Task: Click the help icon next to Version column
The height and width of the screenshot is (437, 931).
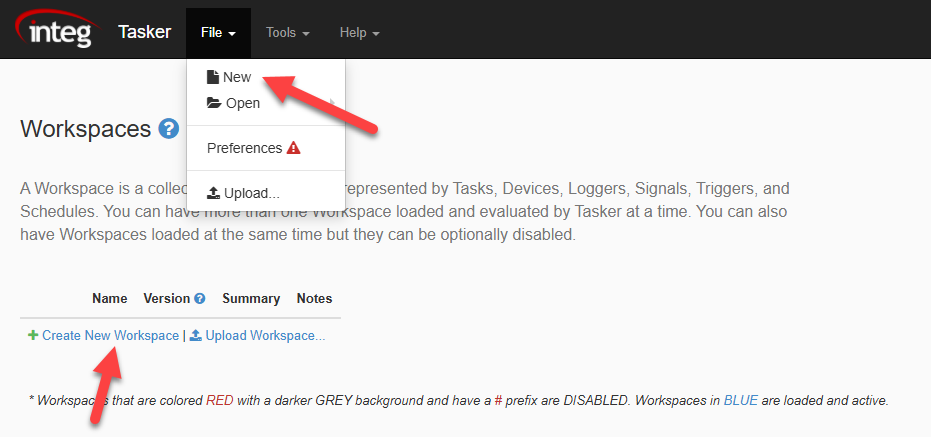Action: [200, 299]
